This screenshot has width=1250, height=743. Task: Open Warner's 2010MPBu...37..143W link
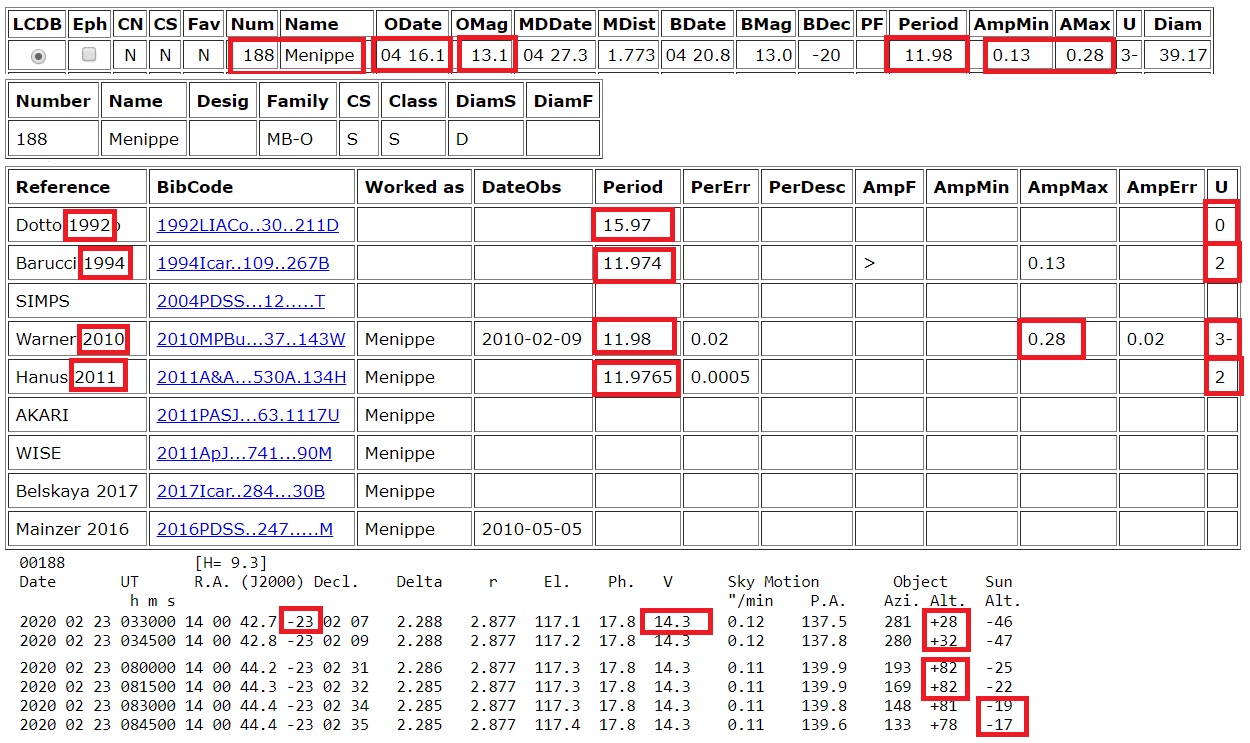(x=250, y=339)
